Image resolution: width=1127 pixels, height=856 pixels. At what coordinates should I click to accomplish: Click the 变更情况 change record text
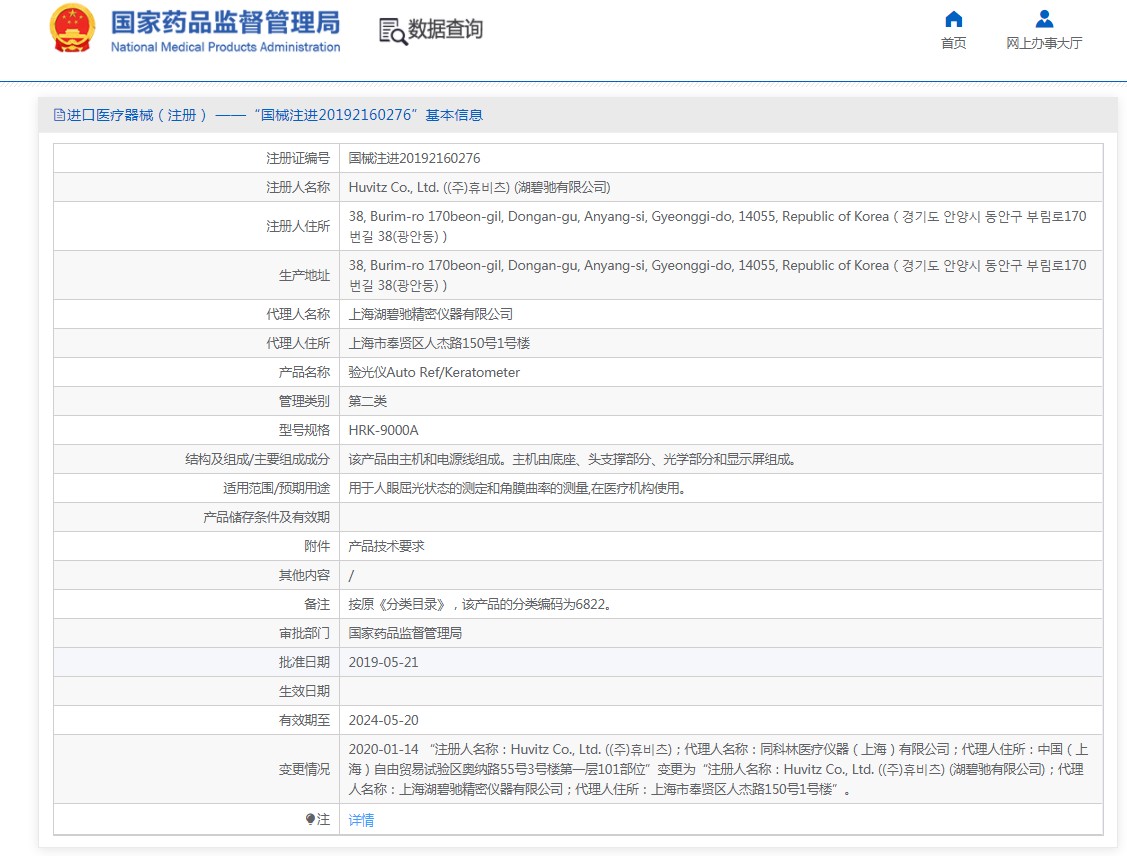pos(718,769)
